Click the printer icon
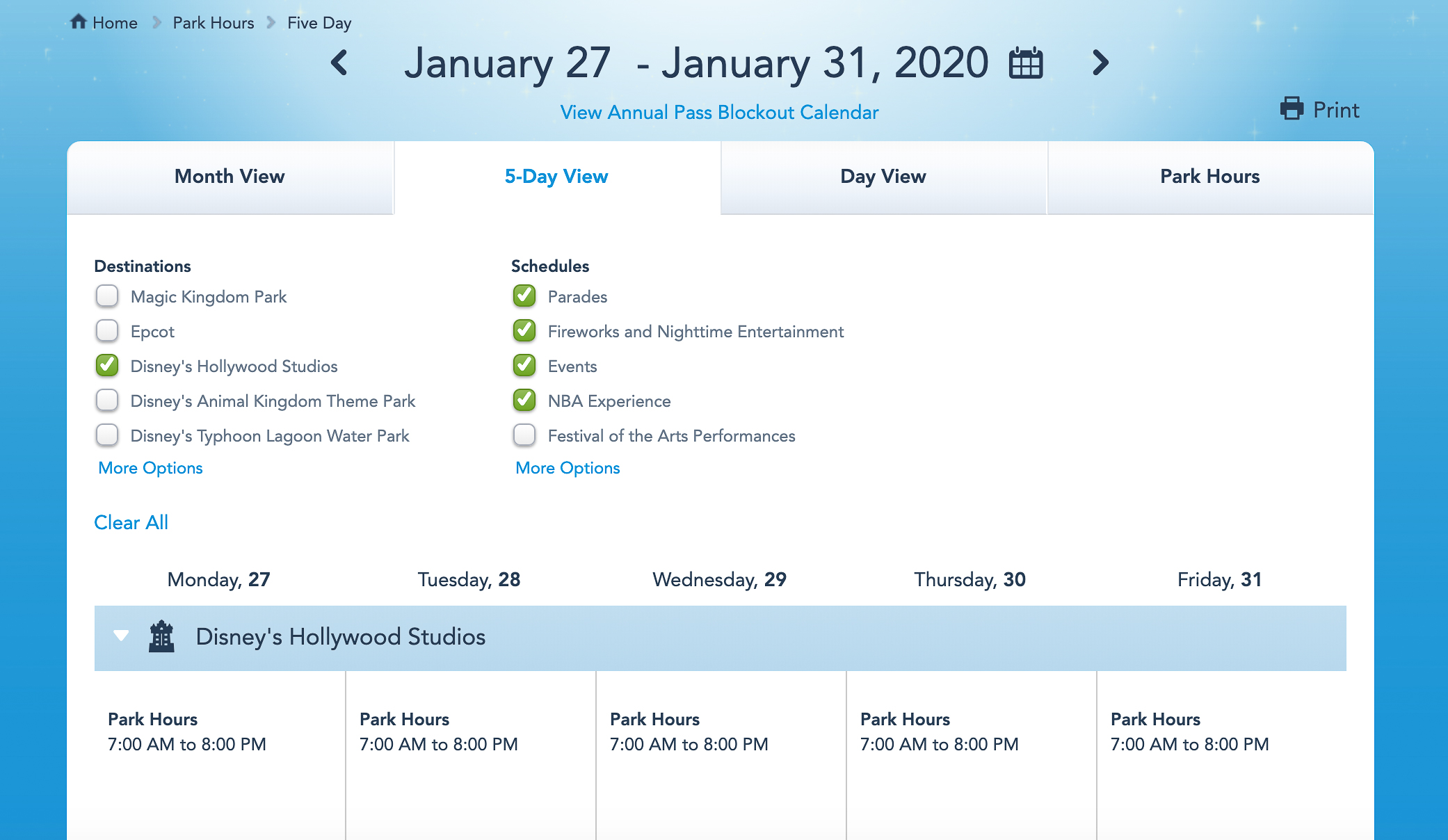This screenshot has width=1448, height=840. click(1292, 109)
